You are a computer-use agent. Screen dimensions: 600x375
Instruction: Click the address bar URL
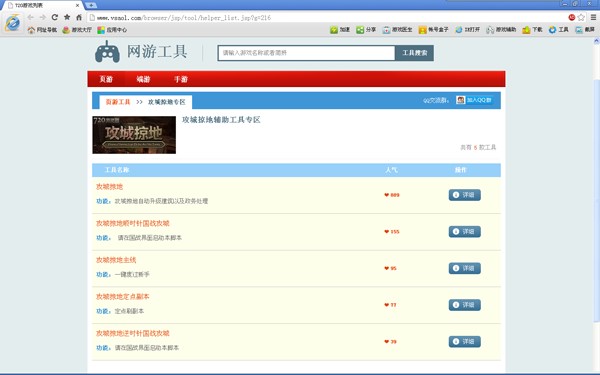184,18
